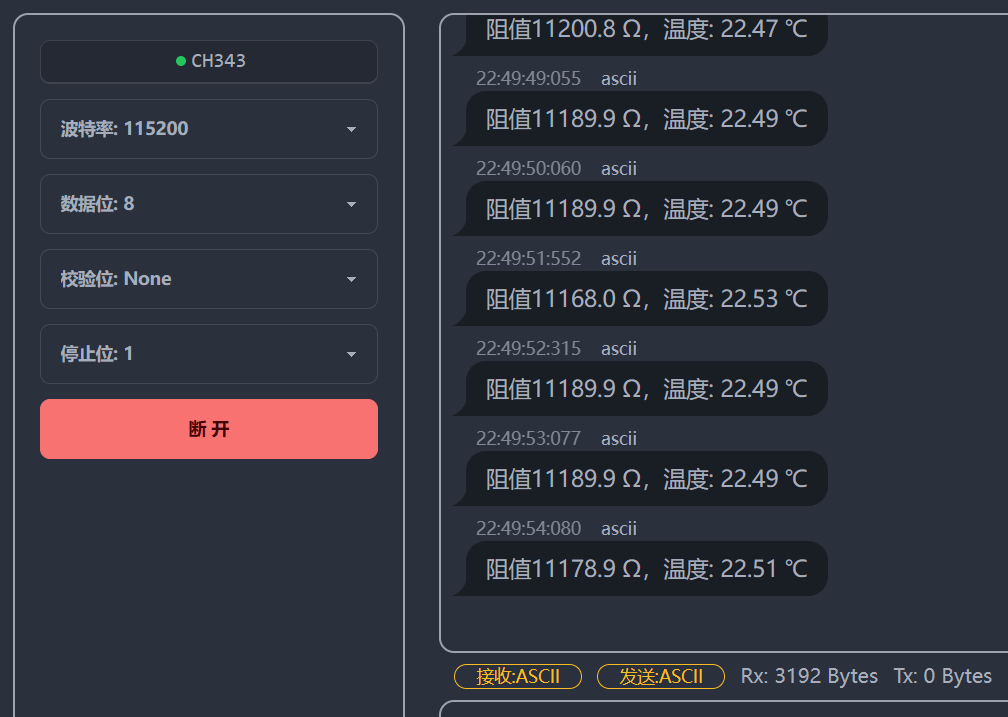Viewport: 1008px width, 717px height.
Task: Click the top message showing 11200.8 Ω
Action: [646, 30]
